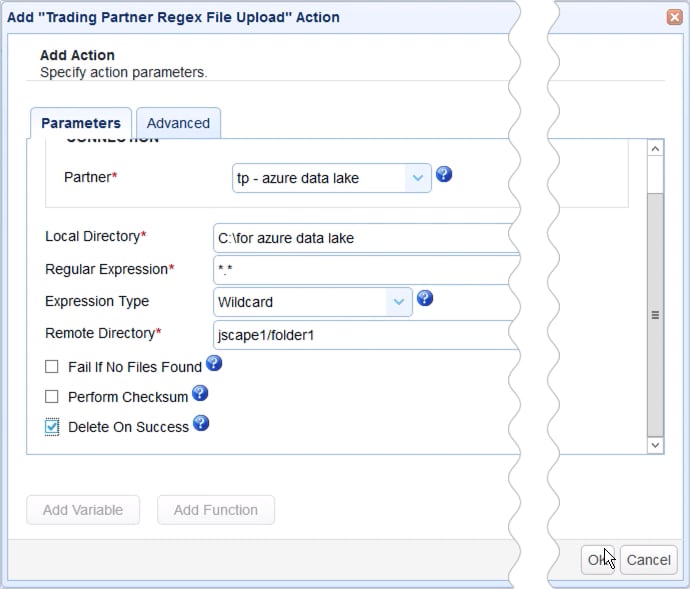Click help icon for Delete On Success
The image size is (690, 589).
pos(201,423)
